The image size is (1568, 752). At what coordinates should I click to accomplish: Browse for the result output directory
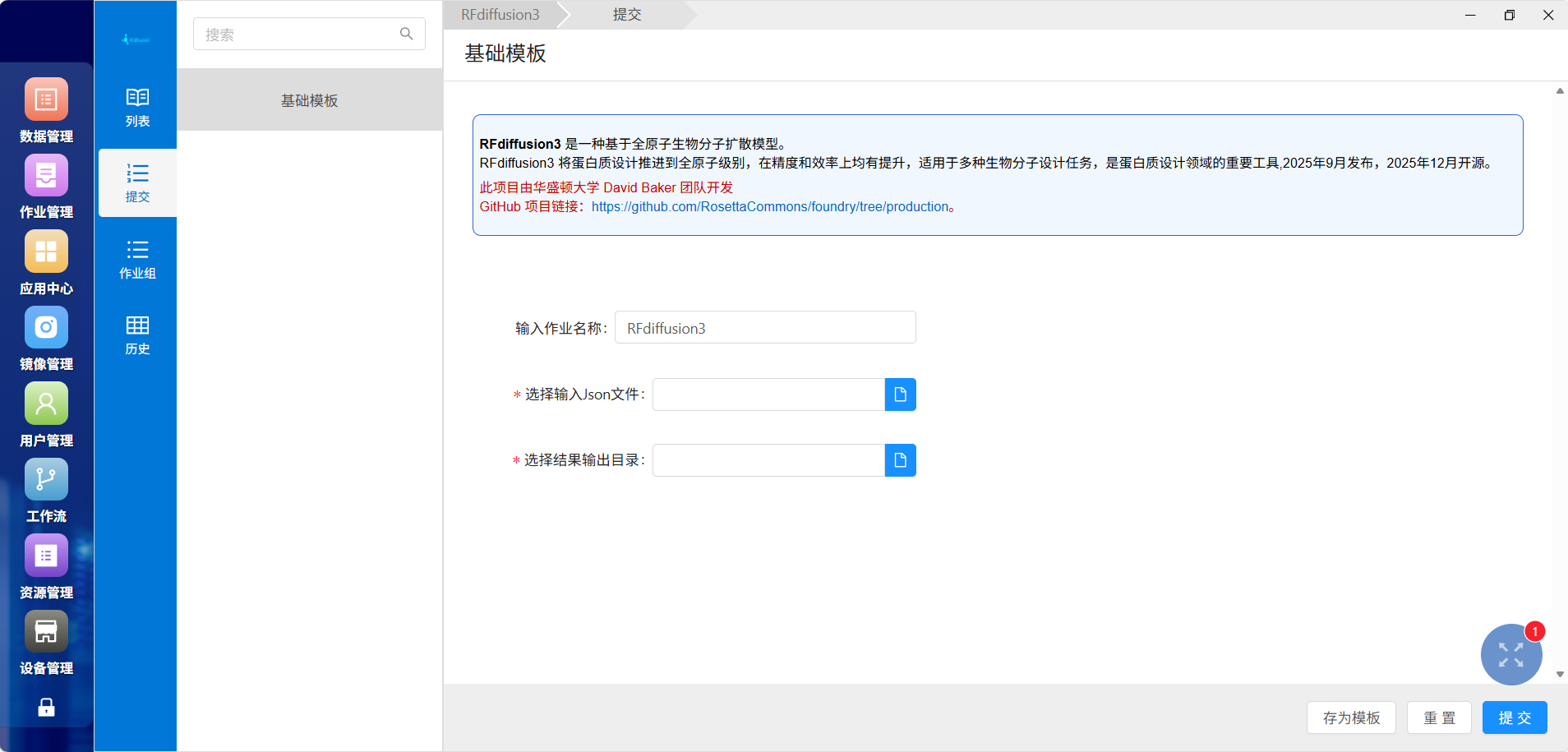(900, 460)
